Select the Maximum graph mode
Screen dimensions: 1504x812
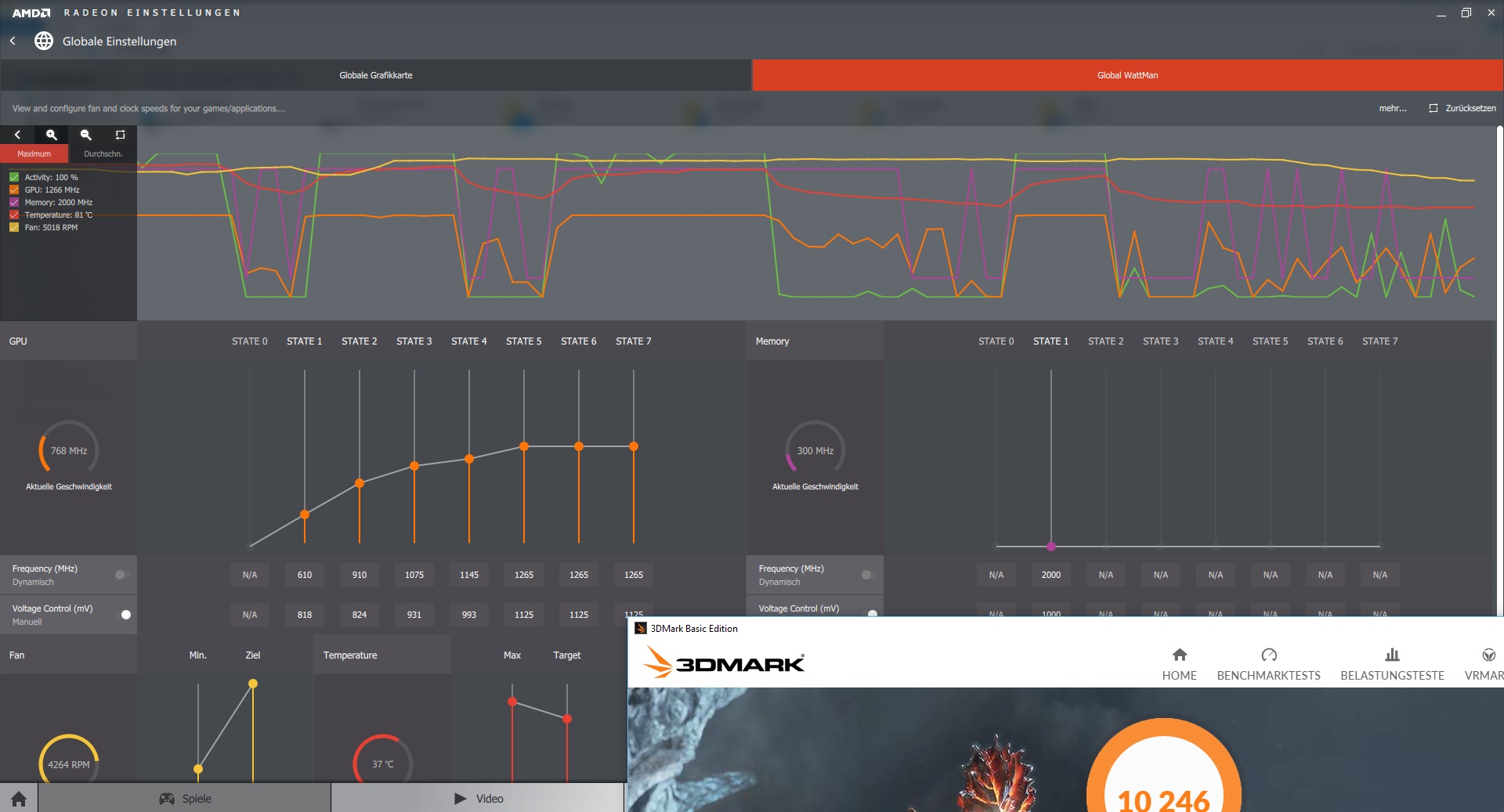coord(34,153)
